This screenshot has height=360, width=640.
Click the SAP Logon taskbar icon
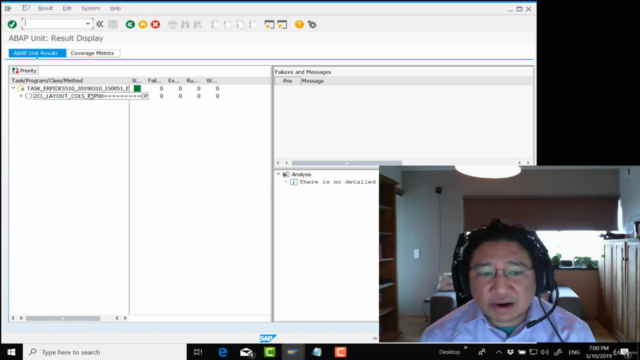[293, 352]
